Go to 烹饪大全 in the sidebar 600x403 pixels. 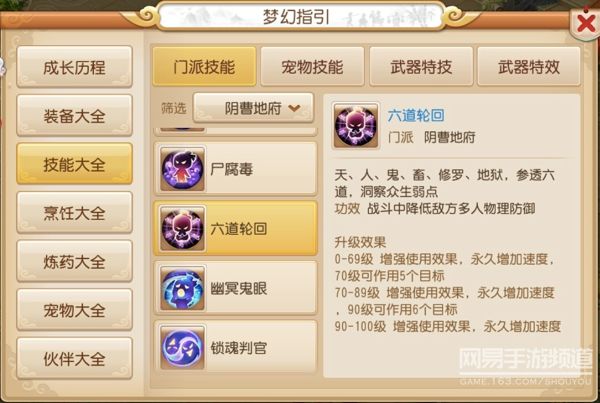coord(75,213)
